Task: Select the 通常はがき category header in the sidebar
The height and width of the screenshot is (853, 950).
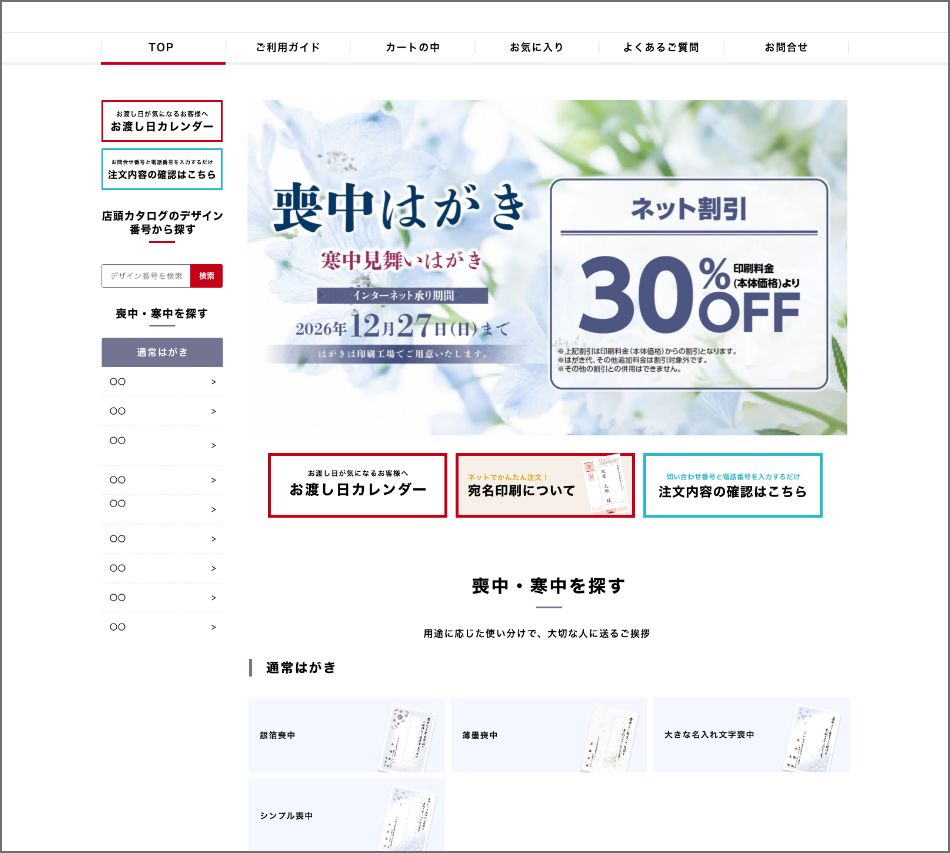Action: [x=162, y=352]
